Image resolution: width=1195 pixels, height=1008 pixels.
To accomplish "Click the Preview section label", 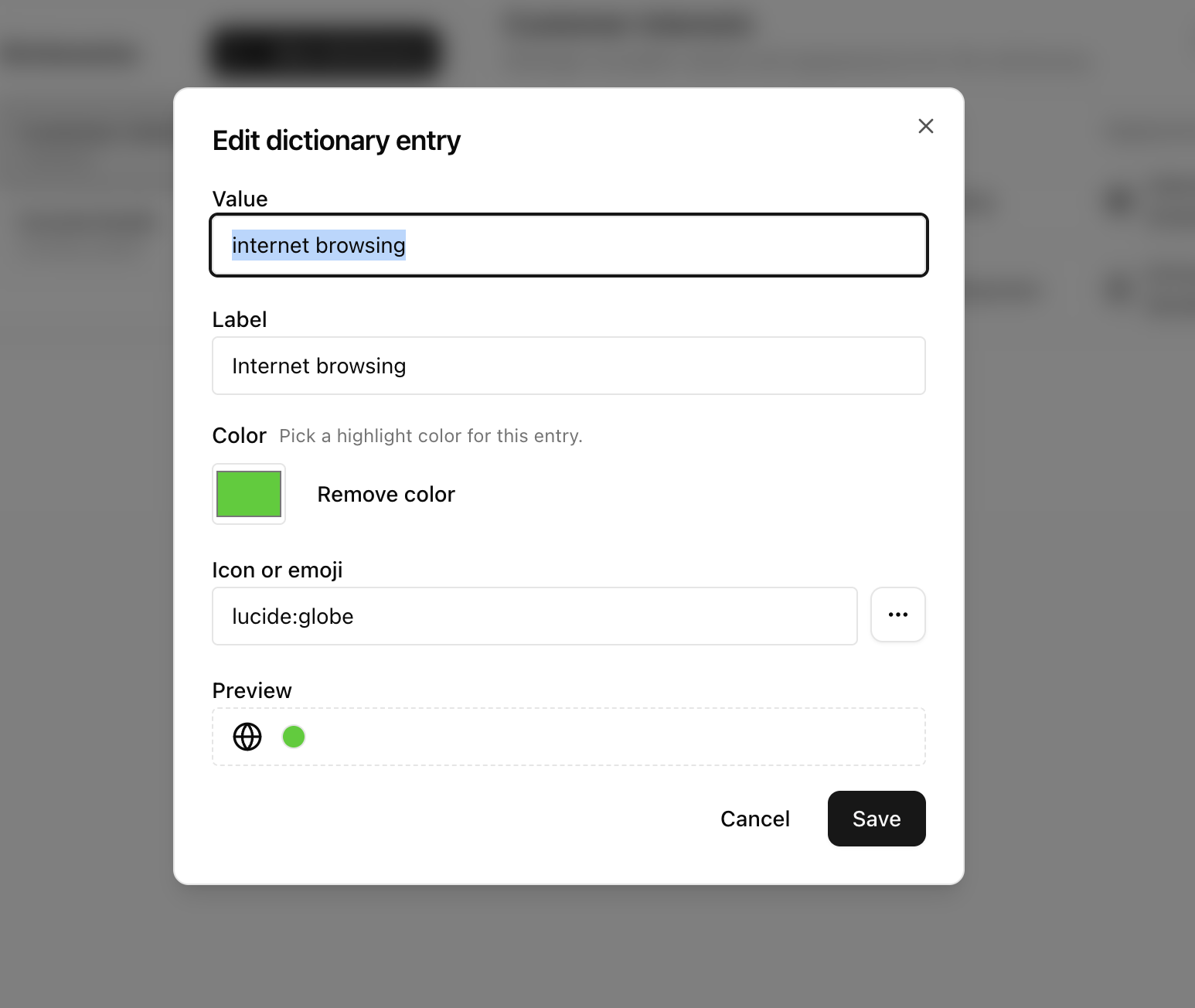I will tap(252, 690).
